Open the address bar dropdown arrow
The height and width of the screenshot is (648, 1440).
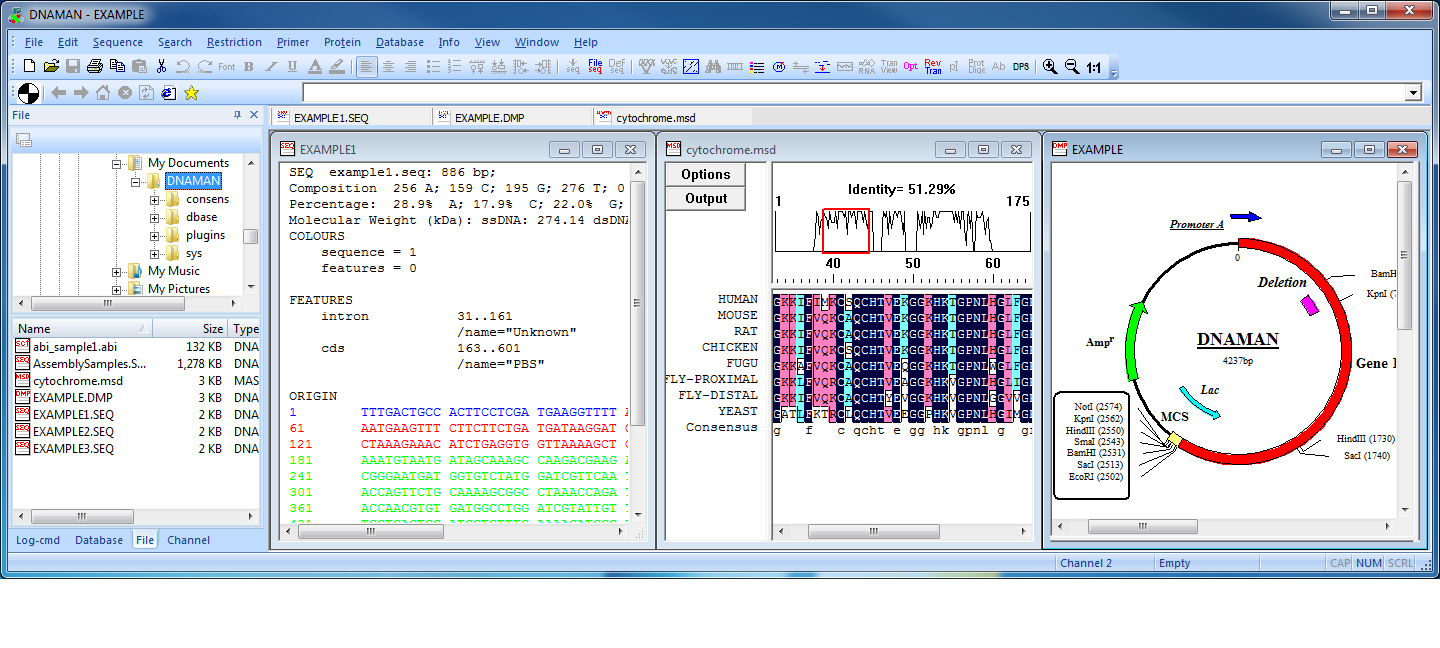1413,93
